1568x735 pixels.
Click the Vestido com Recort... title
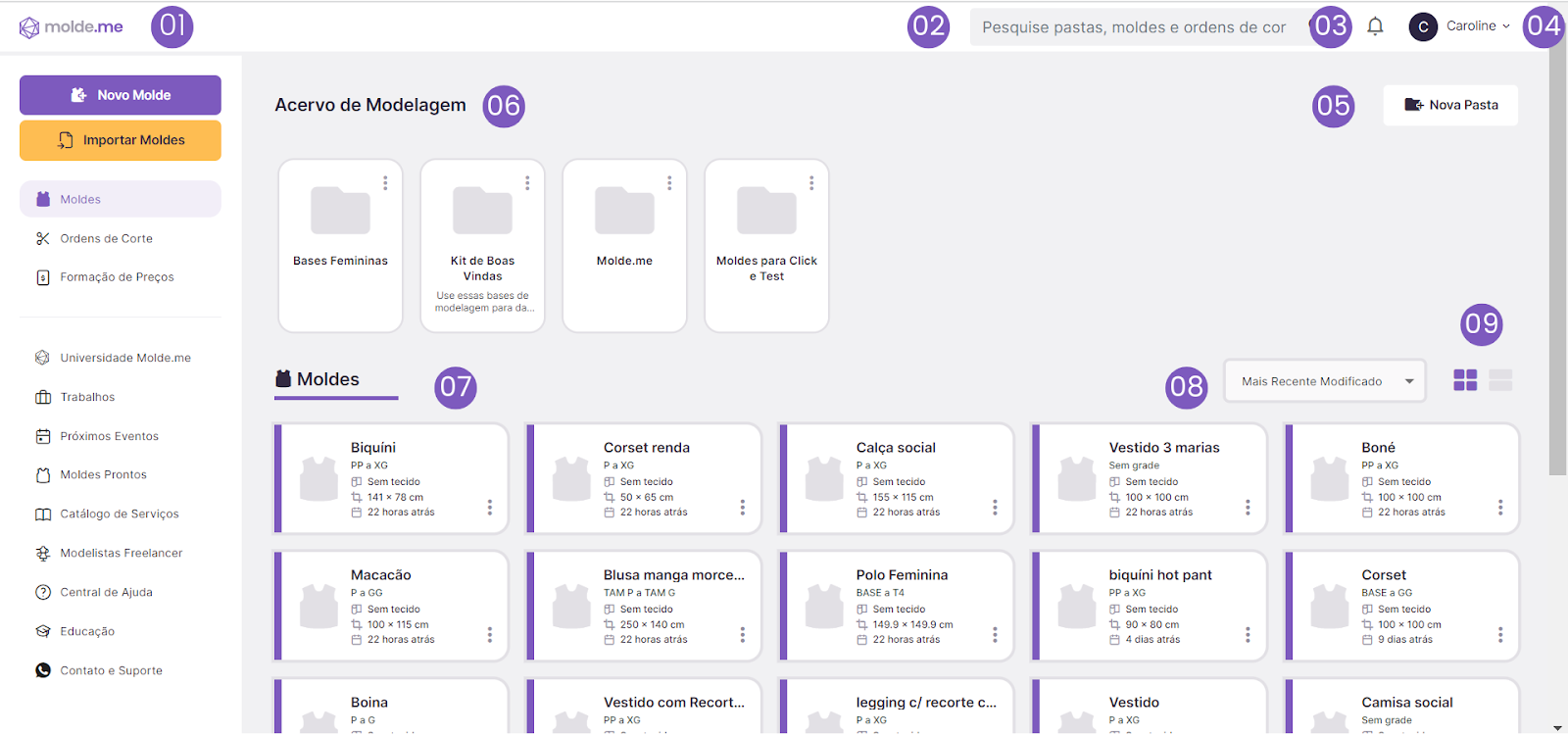pos(674,703)
